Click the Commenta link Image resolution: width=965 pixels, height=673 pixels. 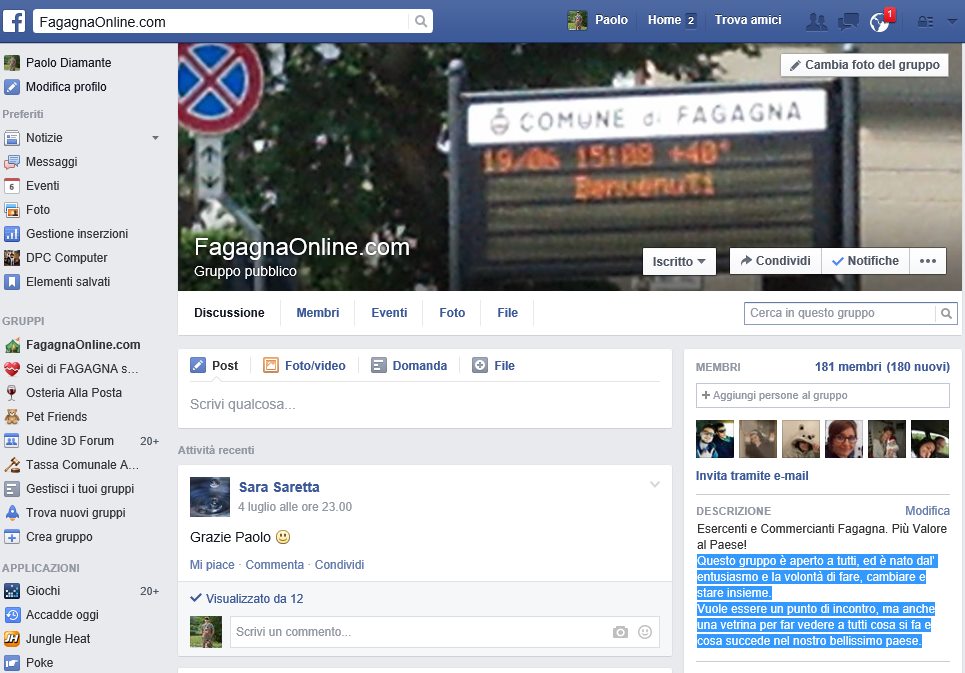click(x=274, y=565)
